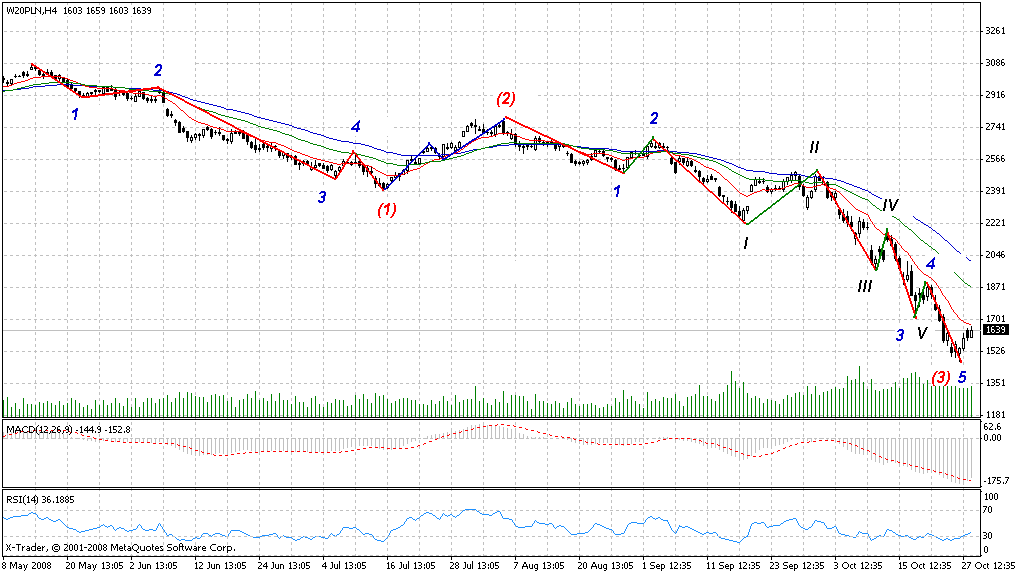Click the RSI(14) 36.1885 indicator label
The height and width of the screenshot is (573, 1018).
pos(39,500)
